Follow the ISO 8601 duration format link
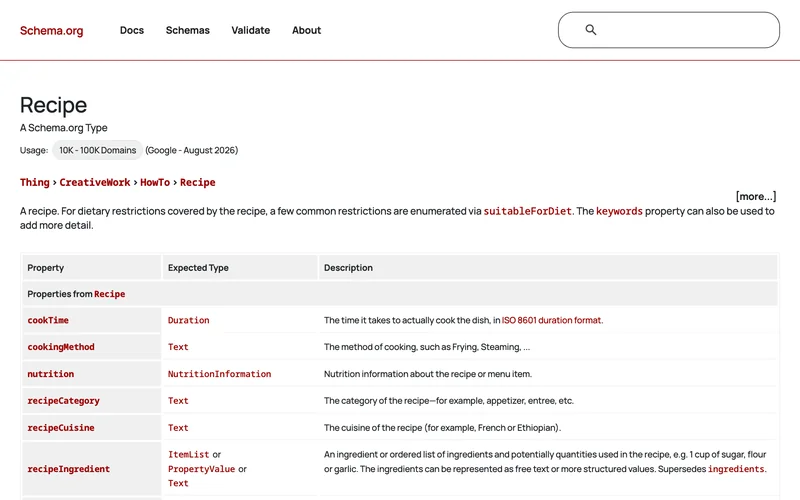 [x=552, y=320]
